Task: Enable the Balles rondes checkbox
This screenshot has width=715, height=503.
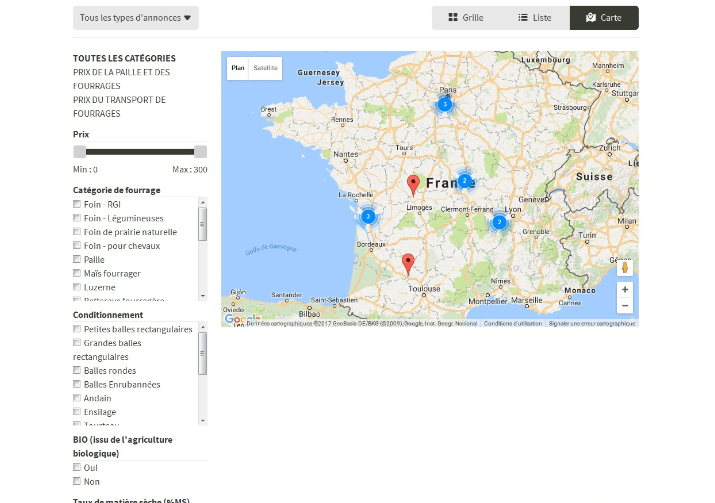Action: click(77, 371)
